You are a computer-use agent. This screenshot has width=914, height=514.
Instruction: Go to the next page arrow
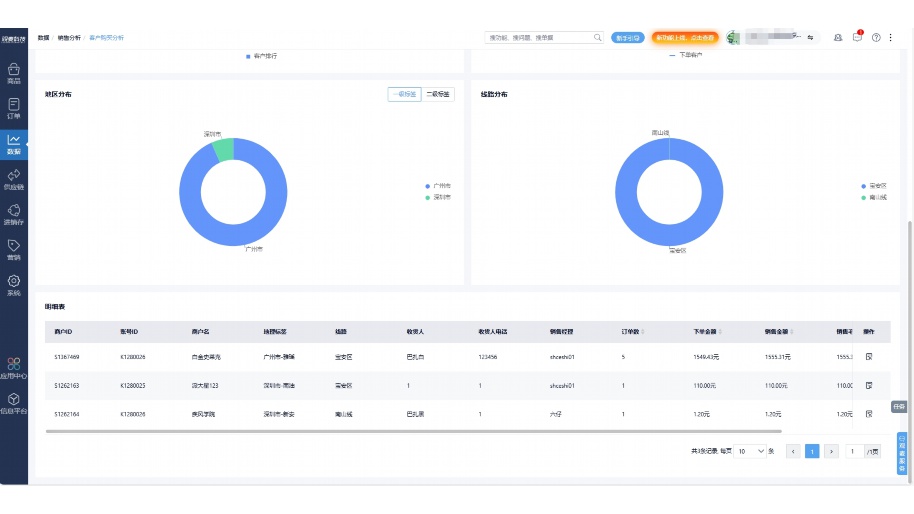[x=831, y=452]
